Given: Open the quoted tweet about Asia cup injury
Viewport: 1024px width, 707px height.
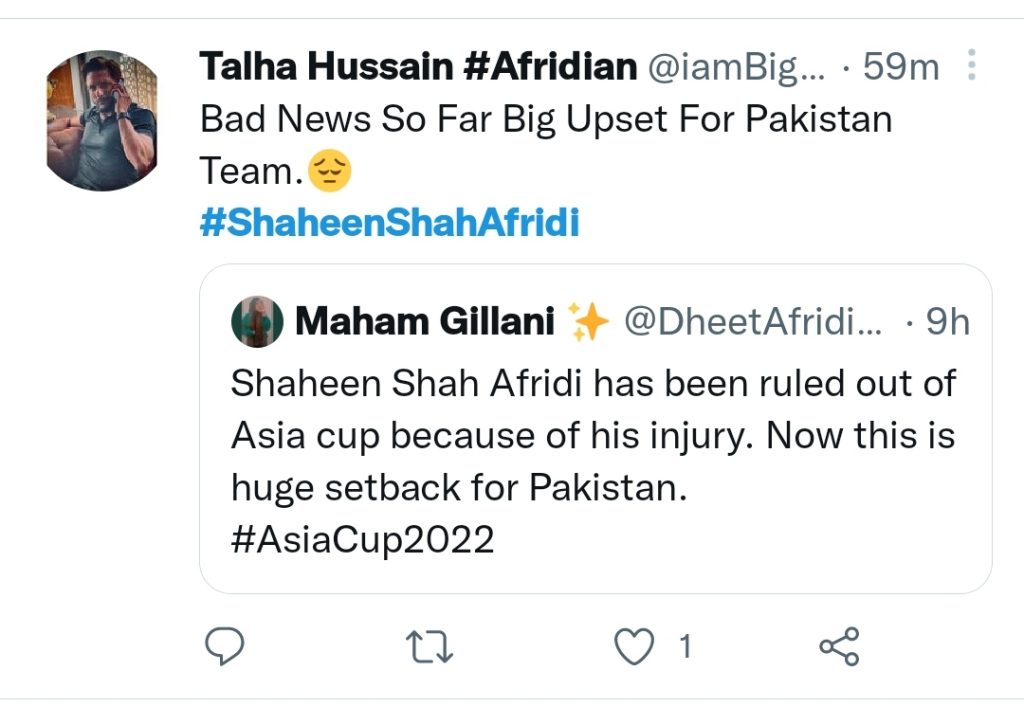Looking at the screenshot, I should [596, 429].
